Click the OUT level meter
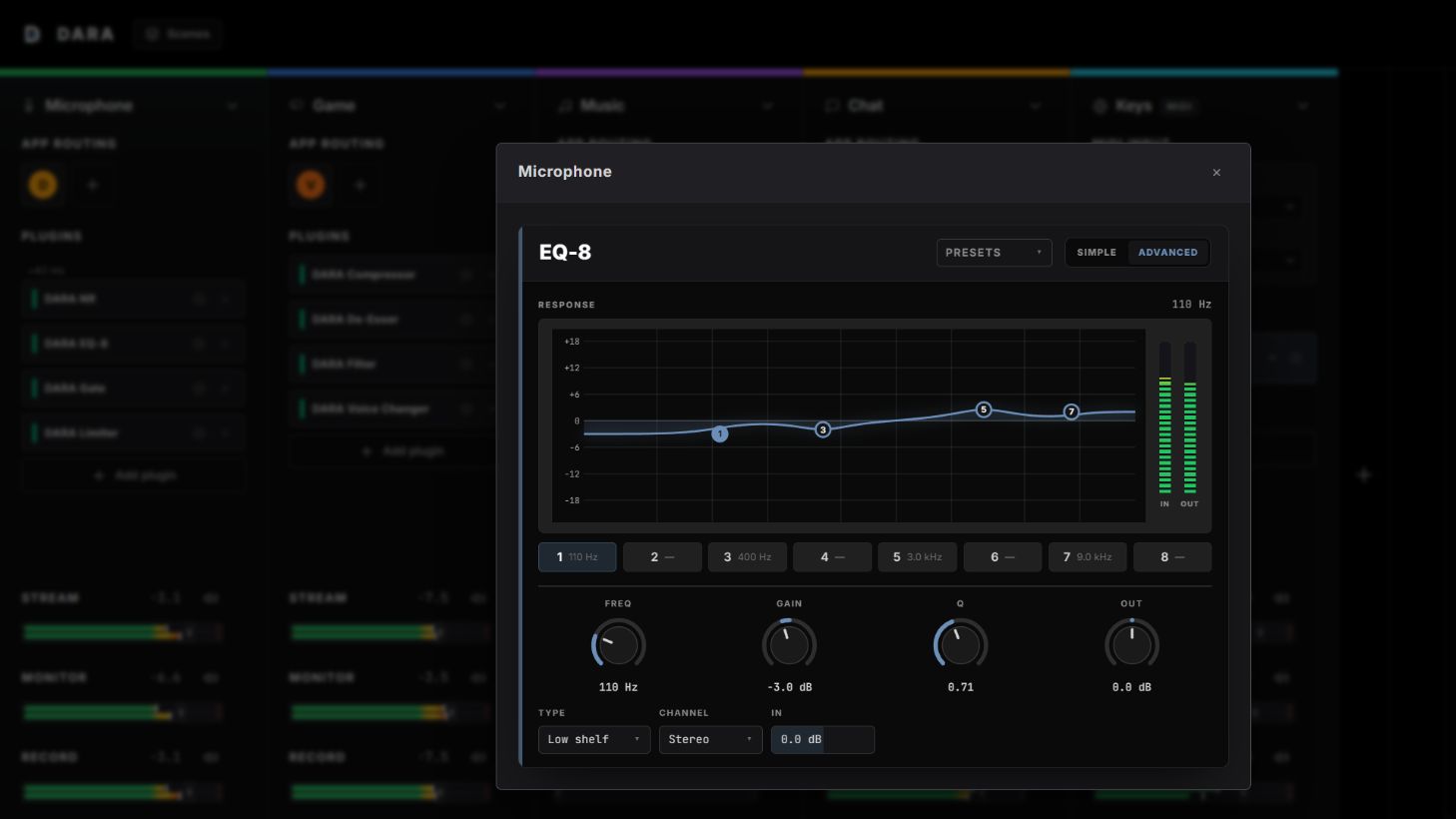 click(x=1189, y=417)
